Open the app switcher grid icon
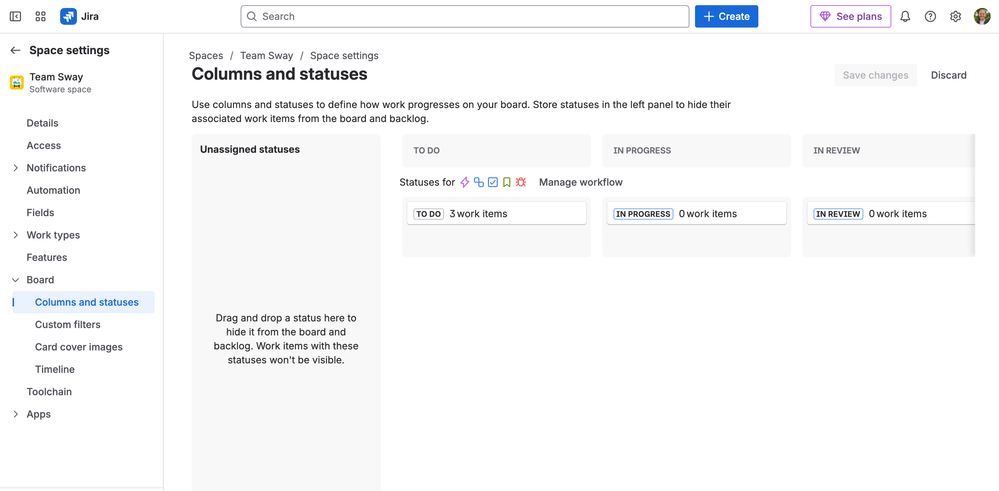This screenshot has height=491, width=999. click(41, 17)
